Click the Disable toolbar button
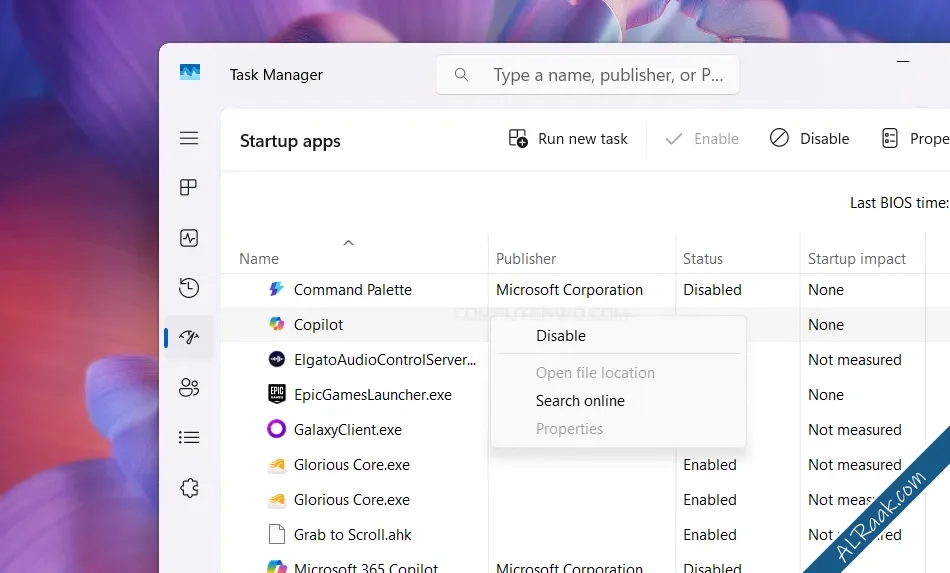Screen dimensions: 950x573 809,139
